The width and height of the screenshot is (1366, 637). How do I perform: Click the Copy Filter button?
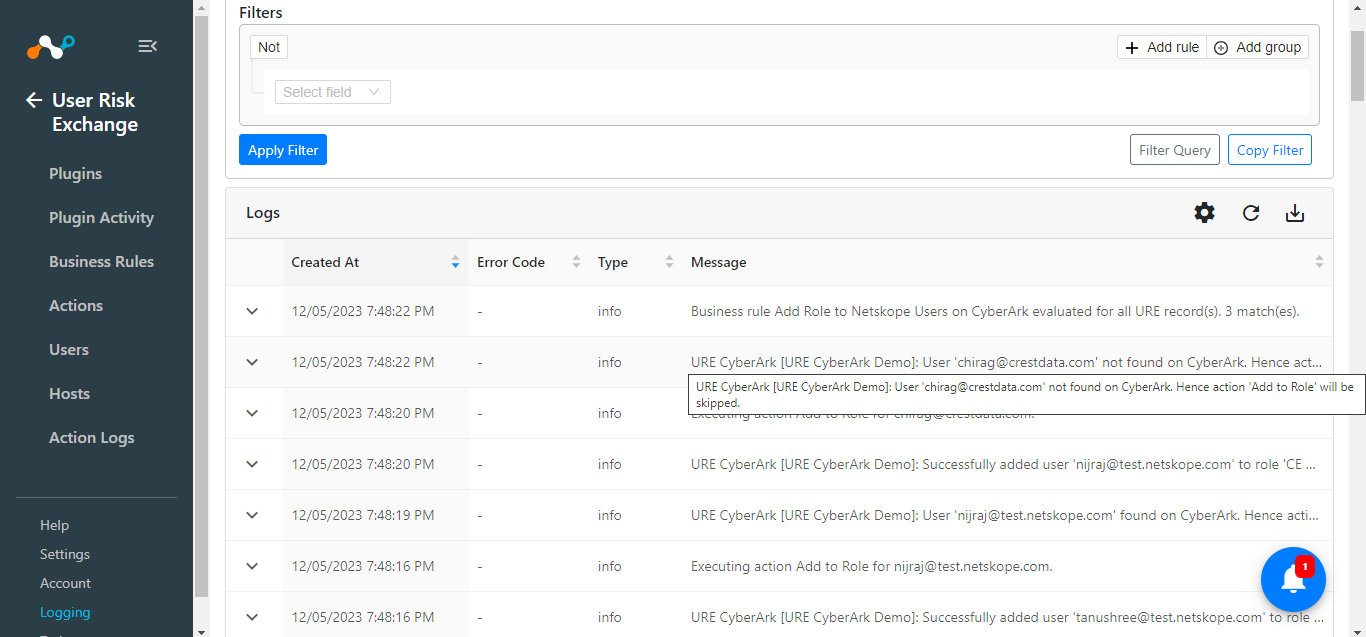(1270, 150)
